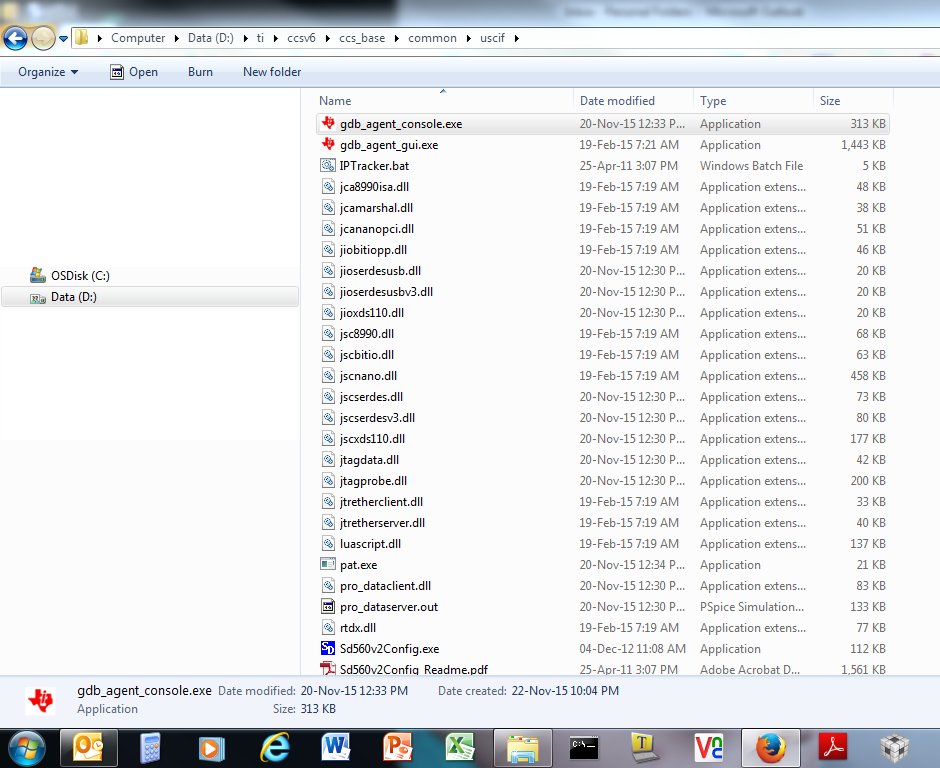Select rtdx.dll file name
940x768 pixels.
point(358,628)
